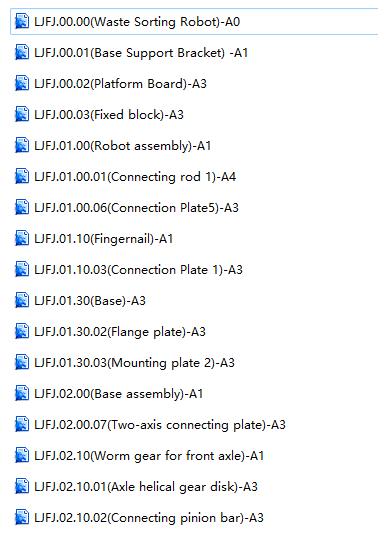
Task: Click the drawing icon for Fixed block
Action: pyautogui.click(x=22, y=115)
